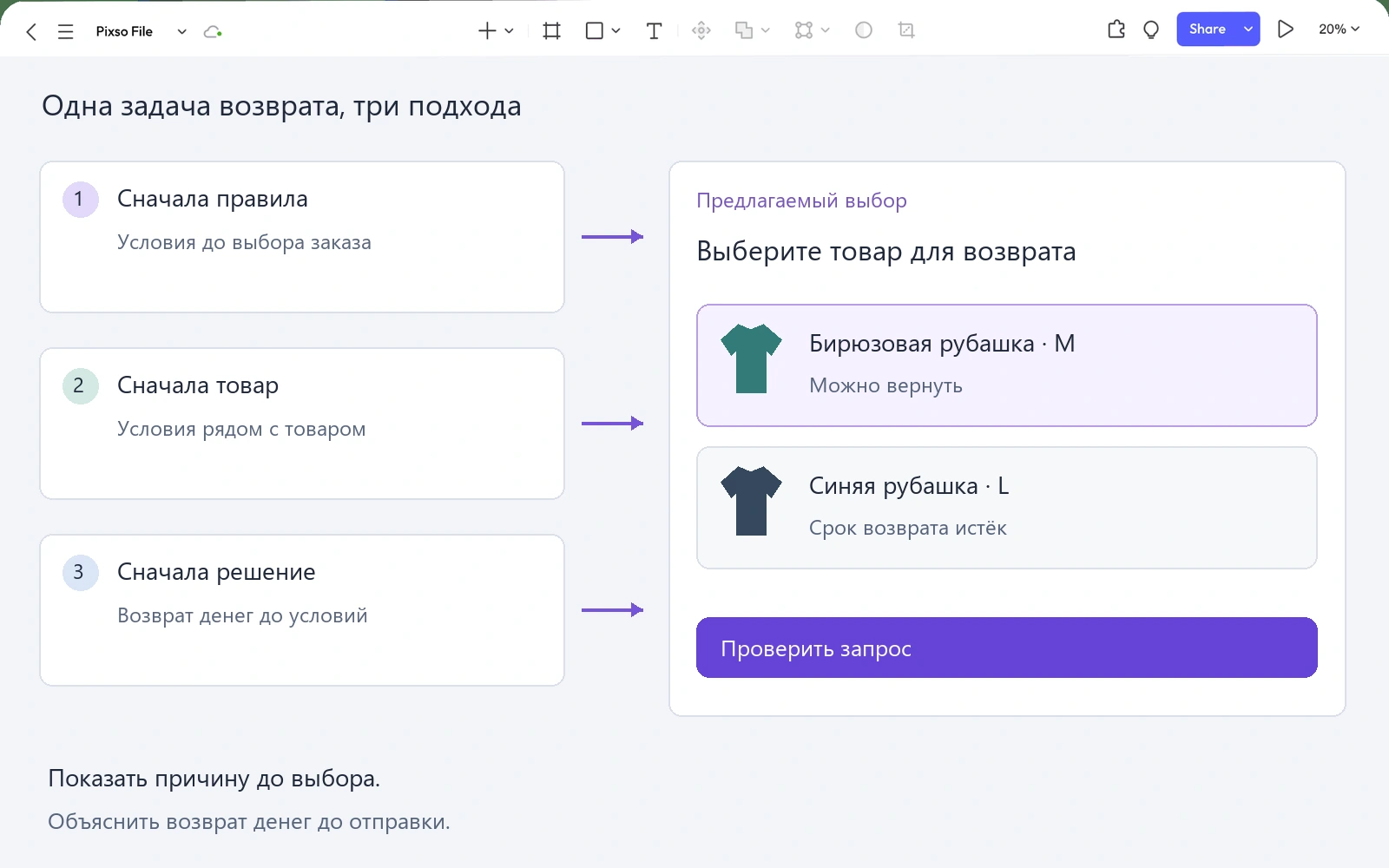
Task: Click the text Показать причину до выбора.
Action: pyautogui.click(x=214, y=779)
